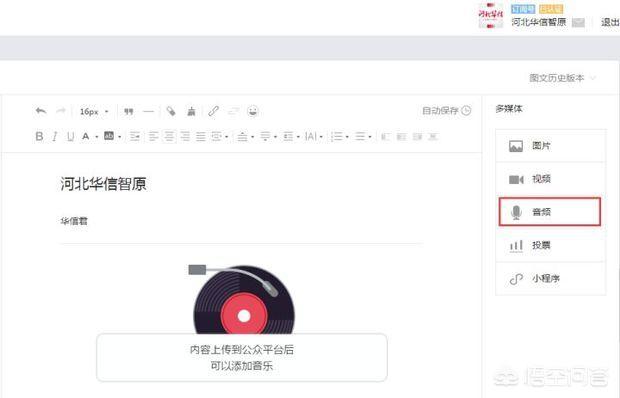Insert a blockquote
620x398 pixels.
129,111
